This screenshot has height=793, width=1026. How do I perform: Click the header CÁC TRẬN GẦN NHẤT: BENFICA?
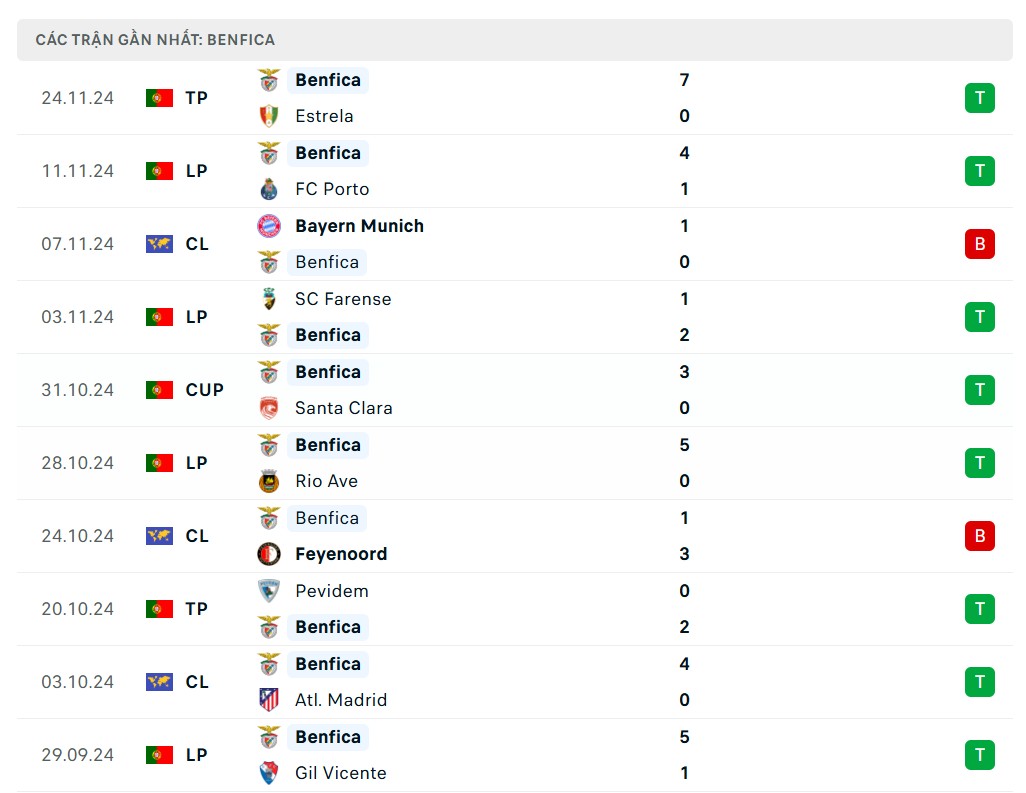154,39
